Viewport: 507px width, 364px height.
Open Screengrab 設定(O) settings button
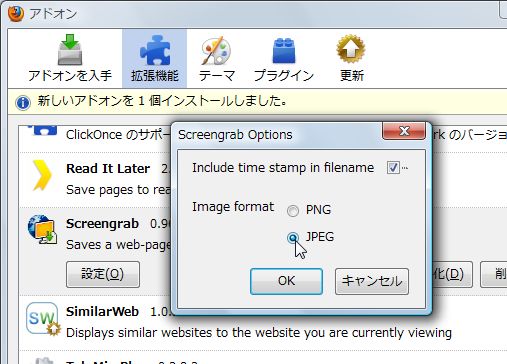[103, 274]
